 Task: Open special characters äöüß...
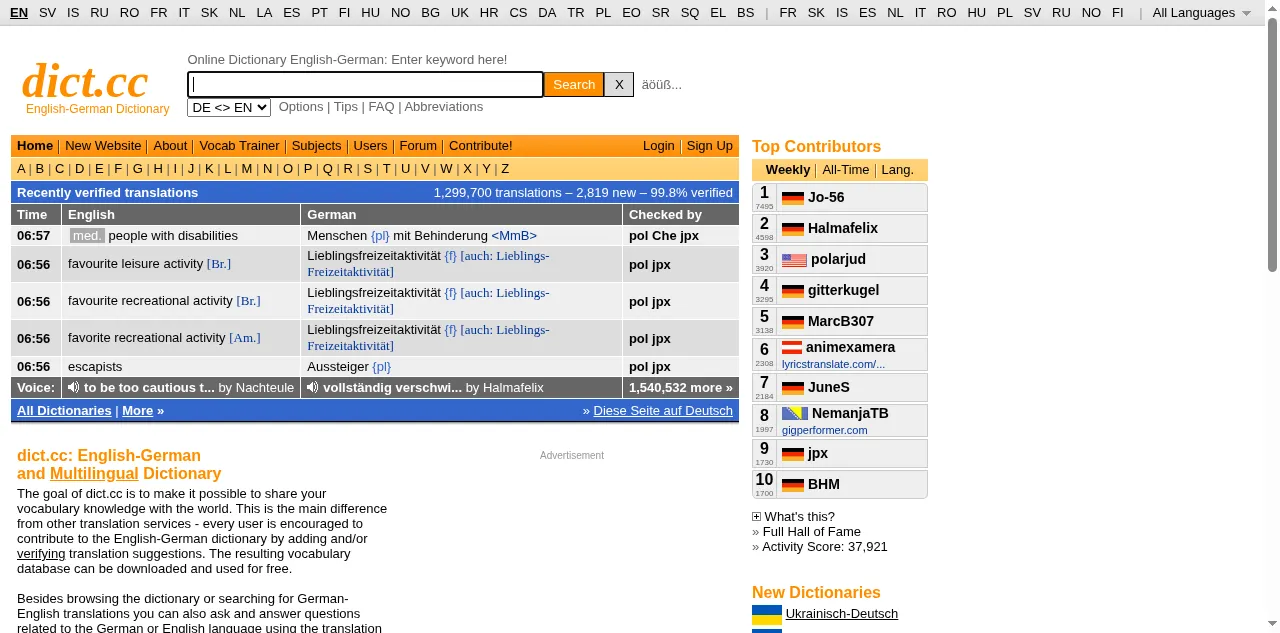tap(661, 85)
